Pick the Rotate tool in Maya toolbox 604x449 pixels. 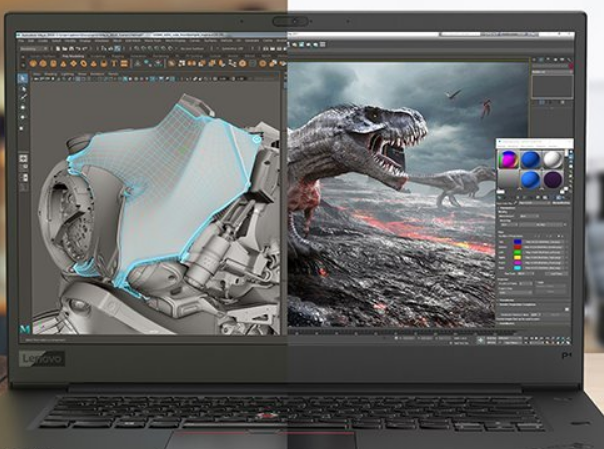[23, 117]
